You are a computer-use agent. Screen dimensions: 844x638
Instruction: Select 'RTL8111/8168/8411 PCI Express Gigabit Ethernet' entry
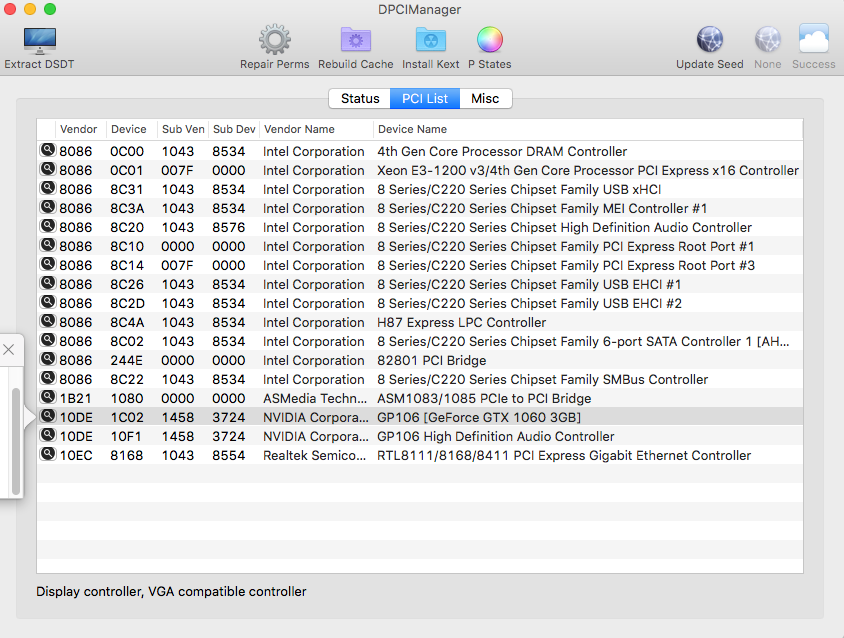564,455
